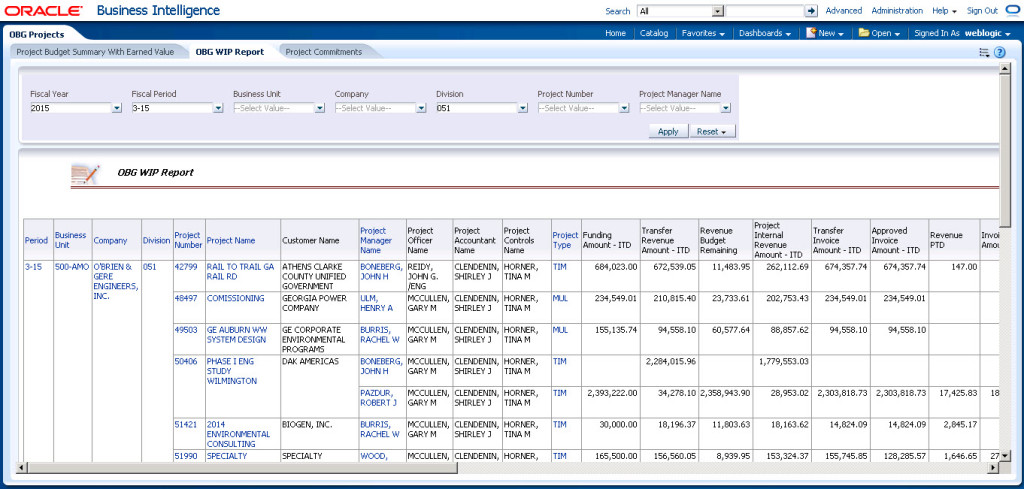Viewport: 1024px width, 489px height.
Task: Click PHASE I ENG STUDY WILMINGTON project
Action: [232, 371]
